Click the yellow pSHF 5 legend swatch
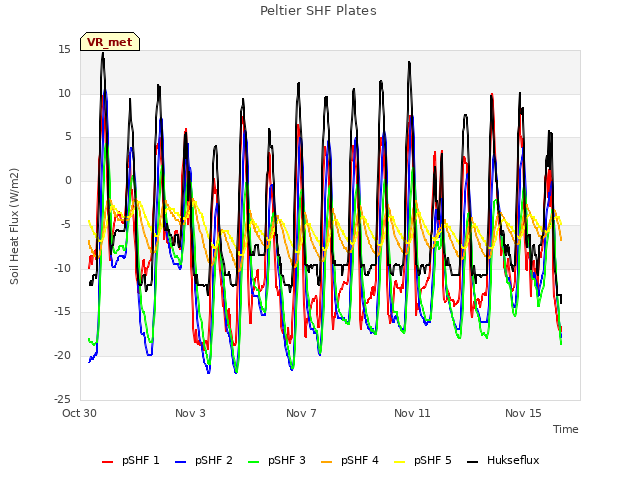This screenshot has width=640, height=480. [400, 462]
